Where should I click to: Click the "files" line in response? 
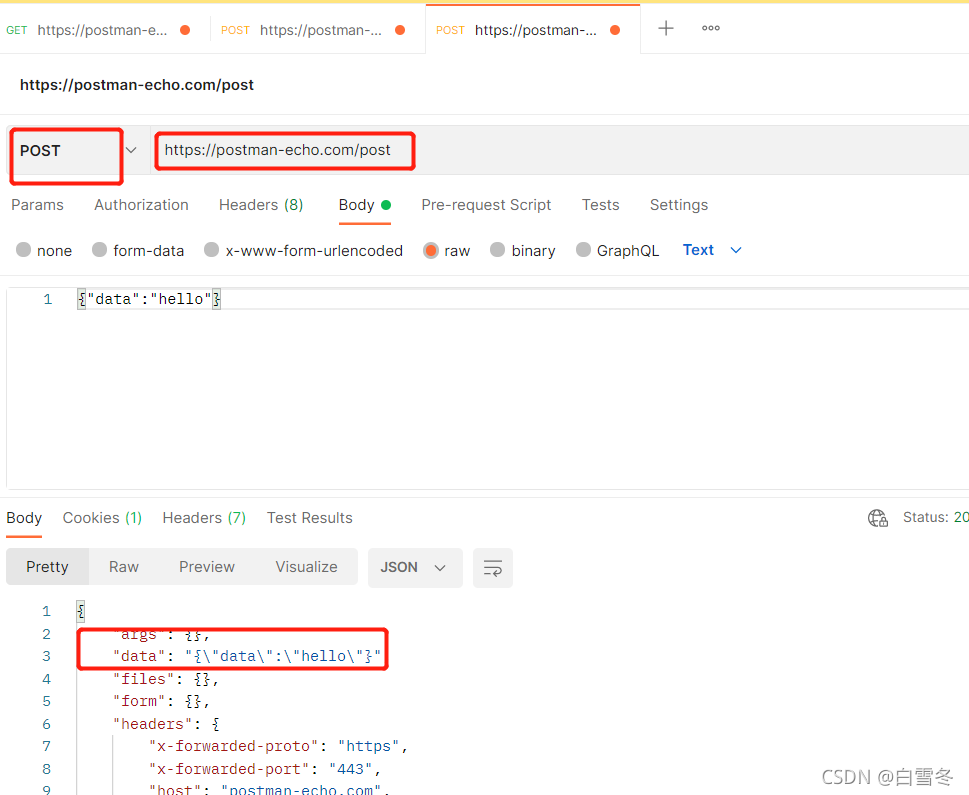pyautogui.click(x=166, y=679)
